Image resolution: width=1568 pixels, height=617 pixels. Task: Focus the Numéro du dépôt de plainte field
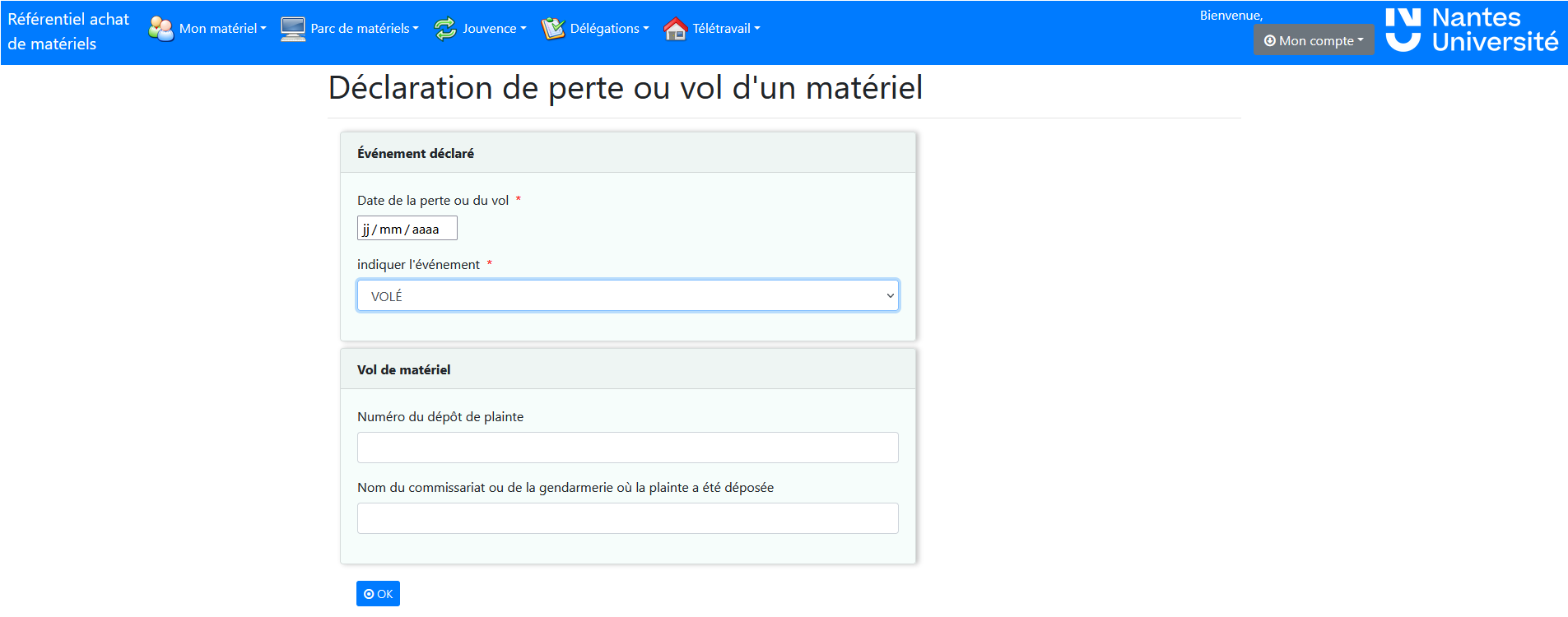(x=627, y=448)
